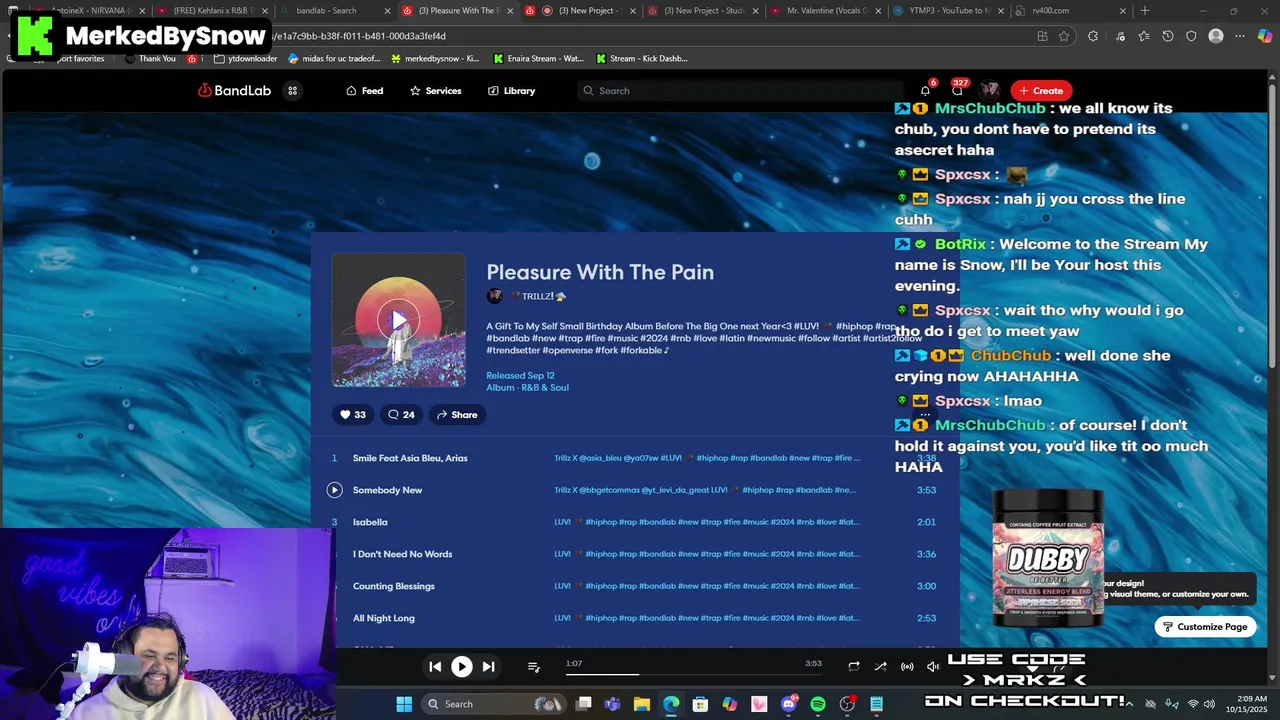Image resolution: width=1280 pixels, height=720 pixels.
Task: Switch to the AntoineX - NIRVANA tab
Action: 90,11
